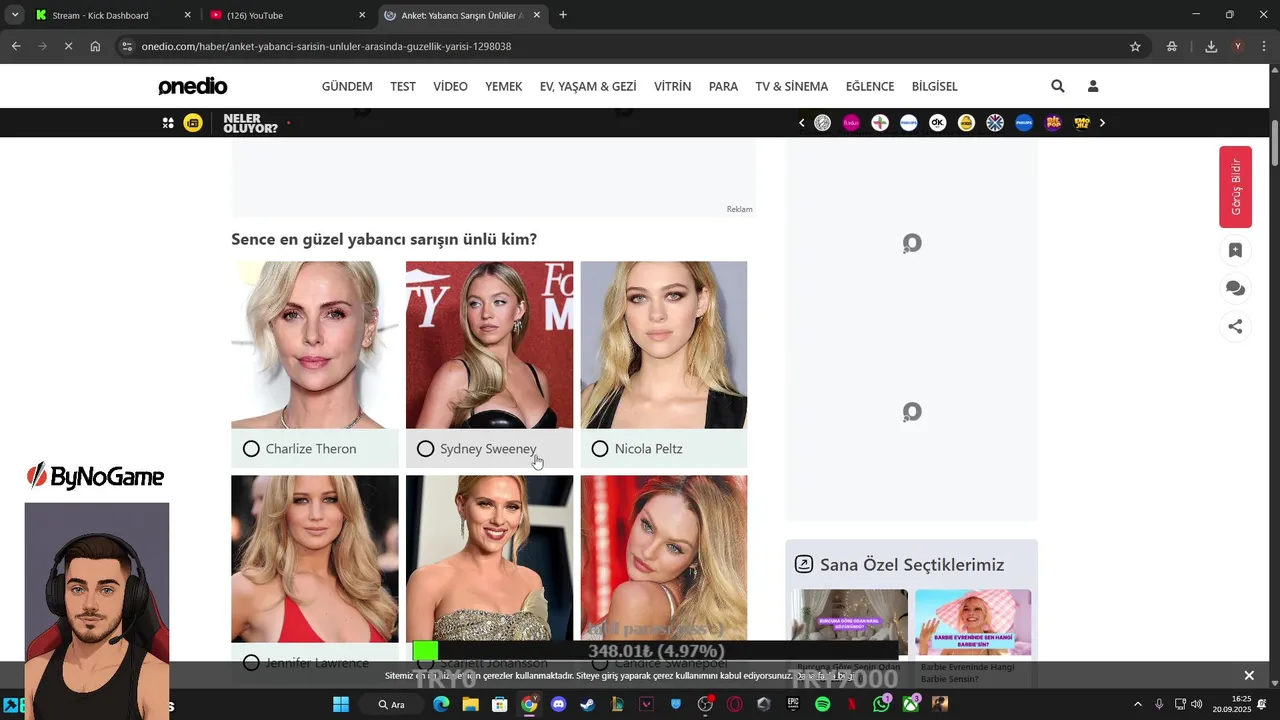
Task: Select the Nicola Peltz radio option
Action: 600,449
